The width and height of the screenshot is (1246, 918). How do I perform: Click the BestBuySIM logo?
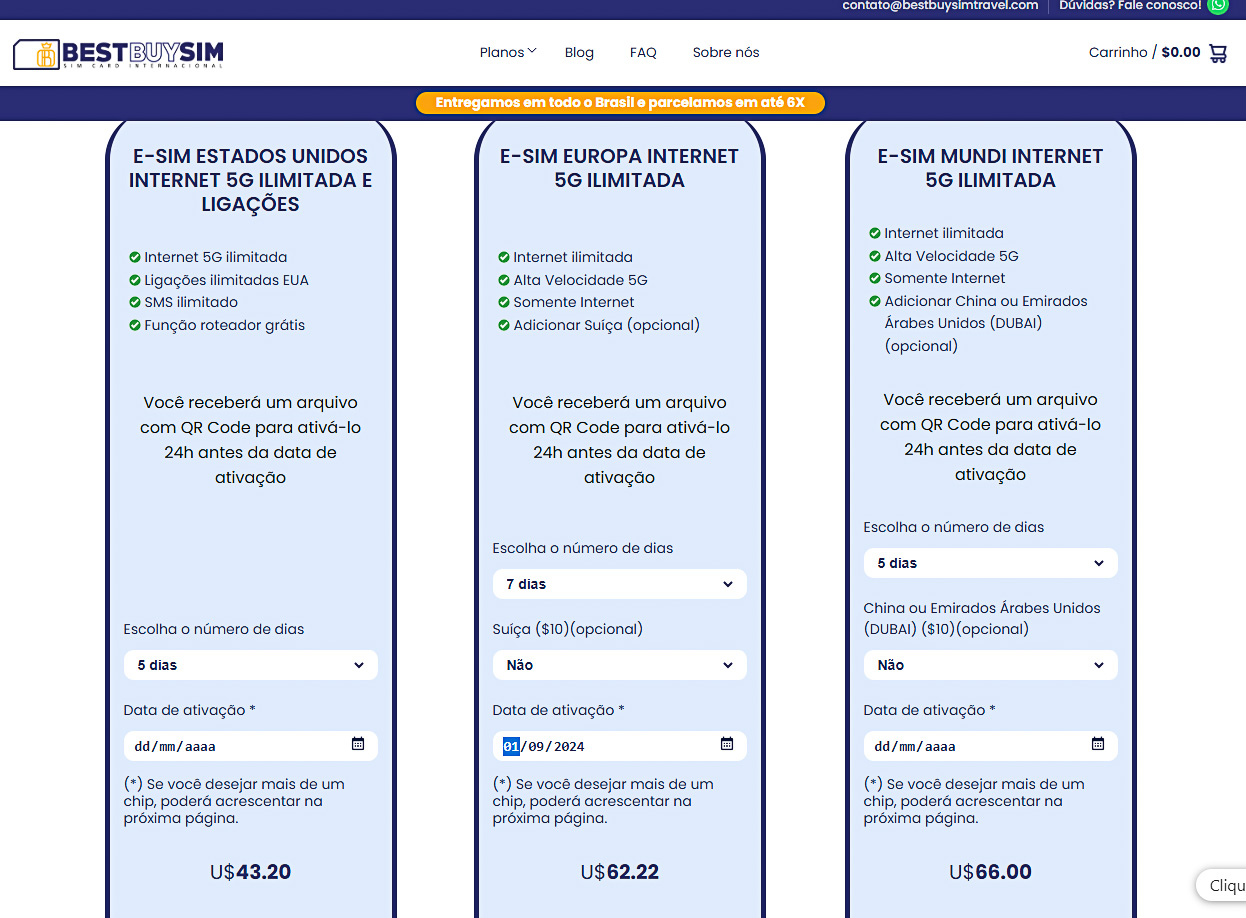pyautogui.click(x=118, y=53)
